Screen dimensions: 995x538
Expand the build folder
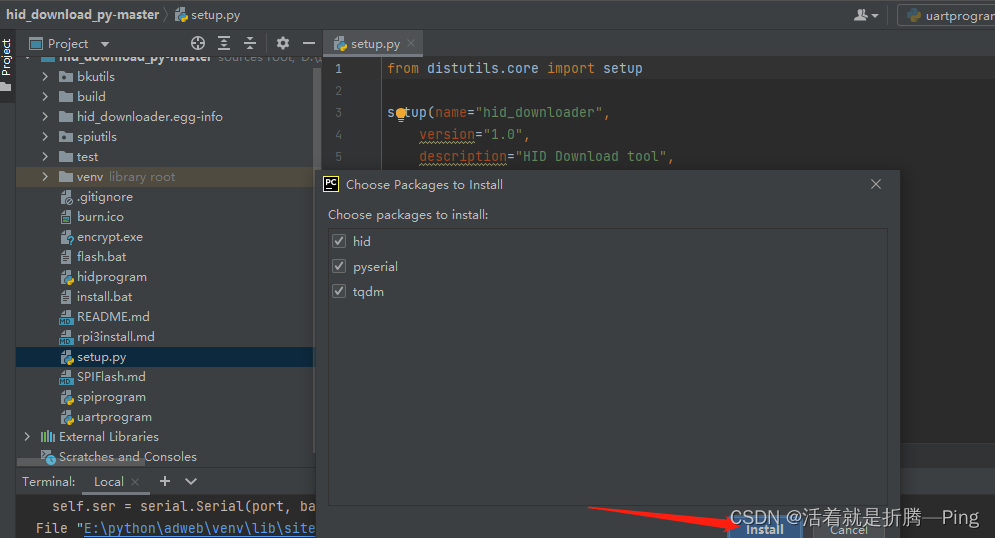click(45, 96)
